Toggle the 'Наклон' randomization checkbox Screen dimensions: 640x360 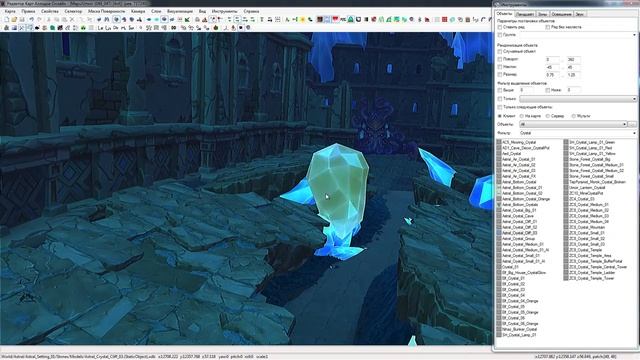(500, 67)
